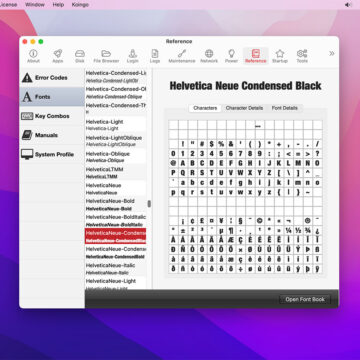Open the About toolbar section
The width and height of the screenshot is (360, 360).
pyautogui.click(x=33, y=56)
